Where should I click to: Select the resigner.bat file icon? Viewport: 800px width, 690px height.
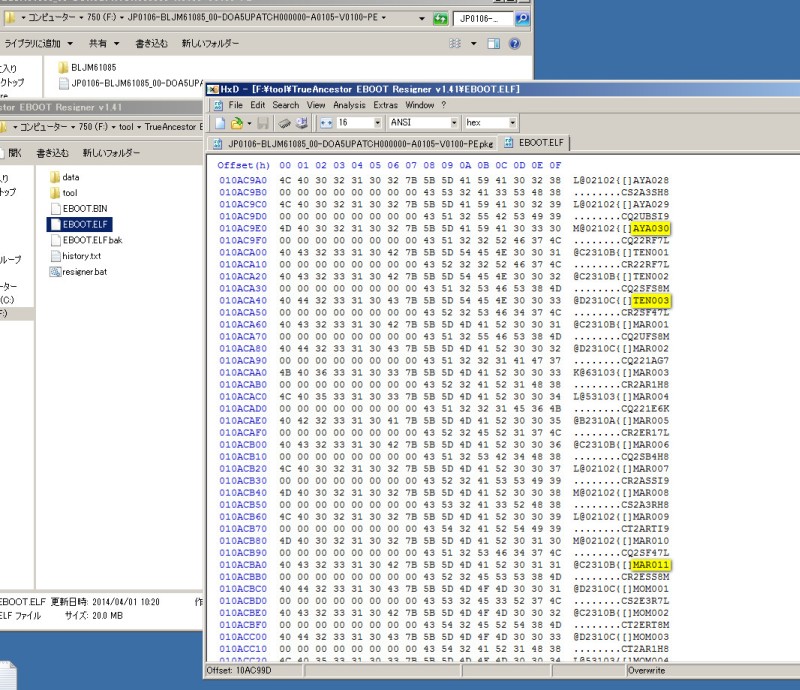click(56, 272)
